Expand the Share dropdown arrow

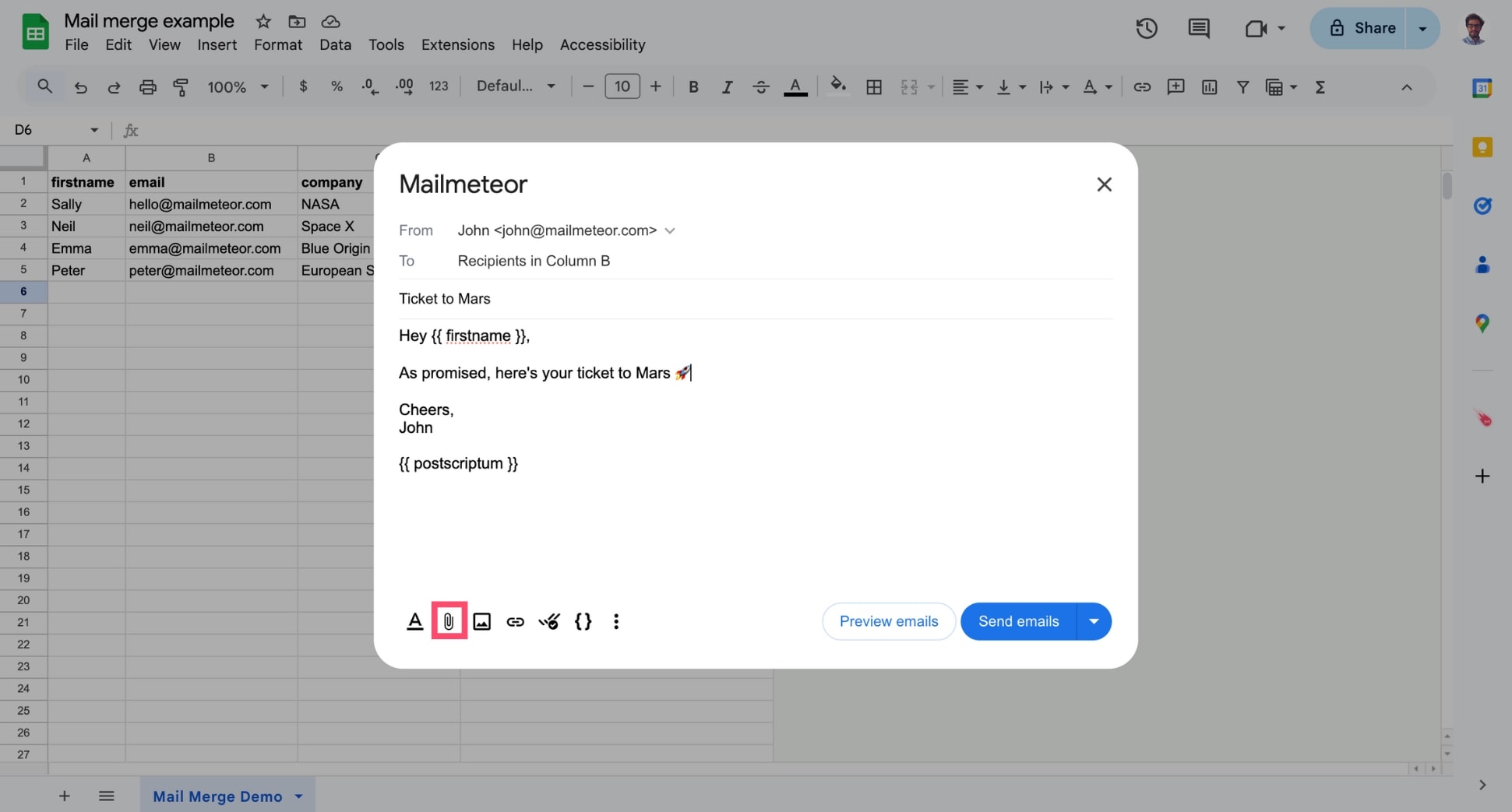click(1422, 28)
